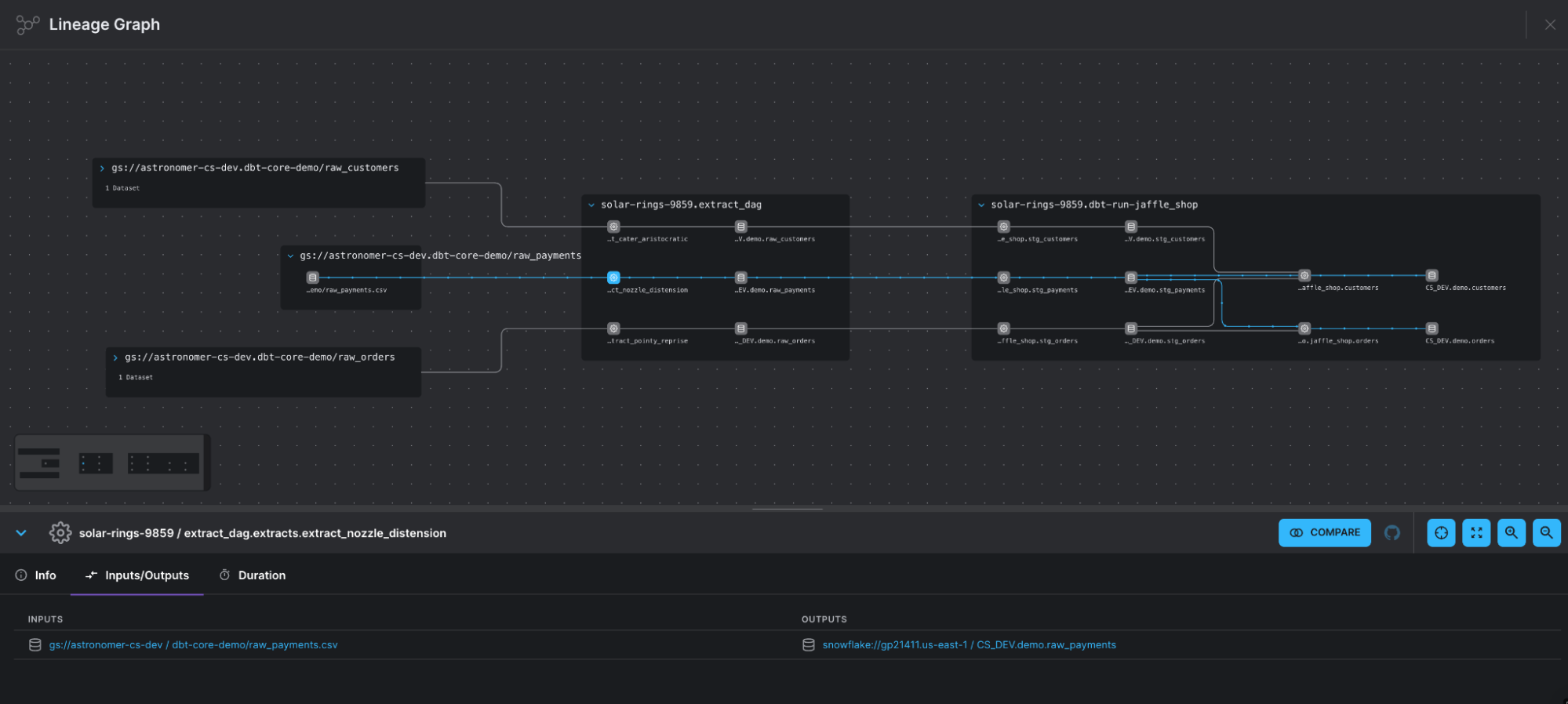Select the highlighted extract_nozzle_distension job node
This screenshot has width=1568, height=704.
(x=613, y=278)
